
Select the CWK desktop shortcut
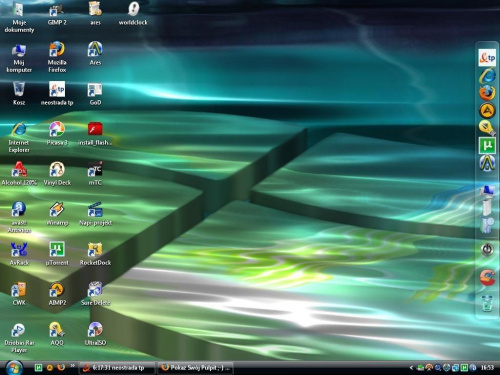pyautogui.click(x=19, y=294)
